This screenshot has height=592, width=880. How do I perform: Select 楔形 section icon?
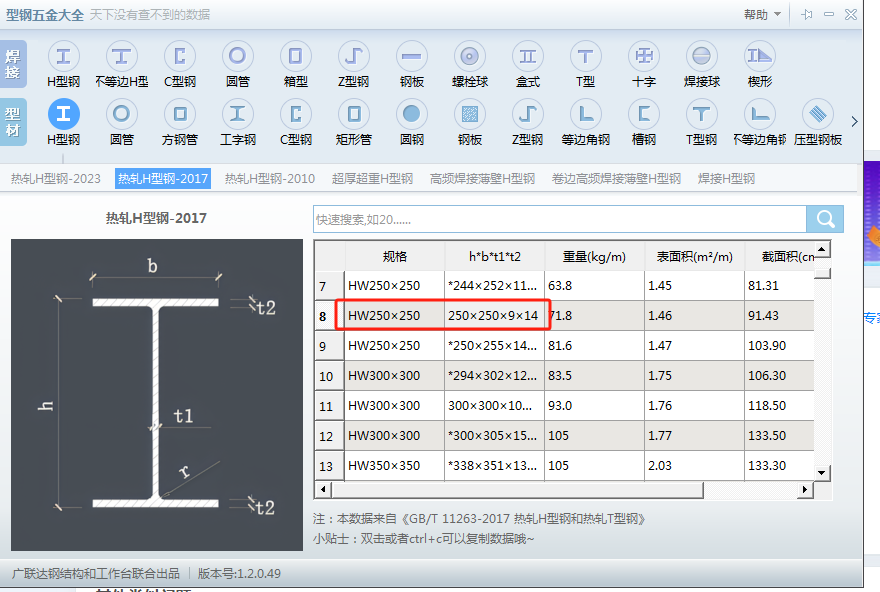click(x=760, y=56)
